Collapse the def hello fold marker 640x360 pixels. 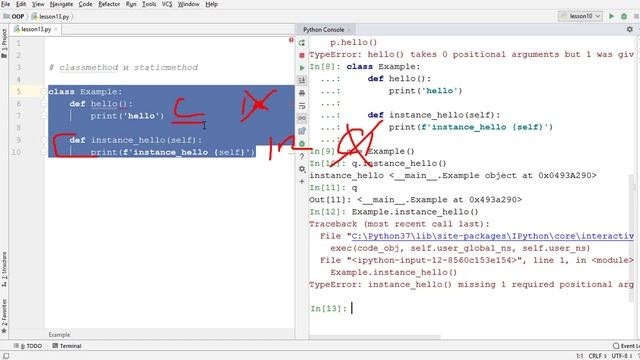pyautogui.click(x=44, y=104)
